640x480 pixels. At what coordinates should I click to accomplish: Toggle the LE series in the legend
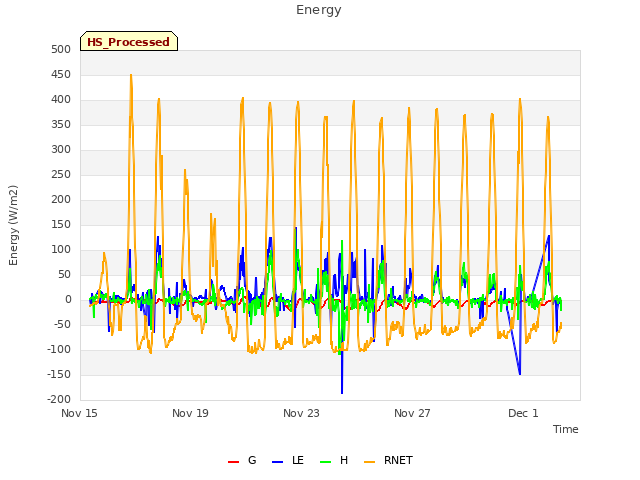pyautogui.click(x=288, y=460)
